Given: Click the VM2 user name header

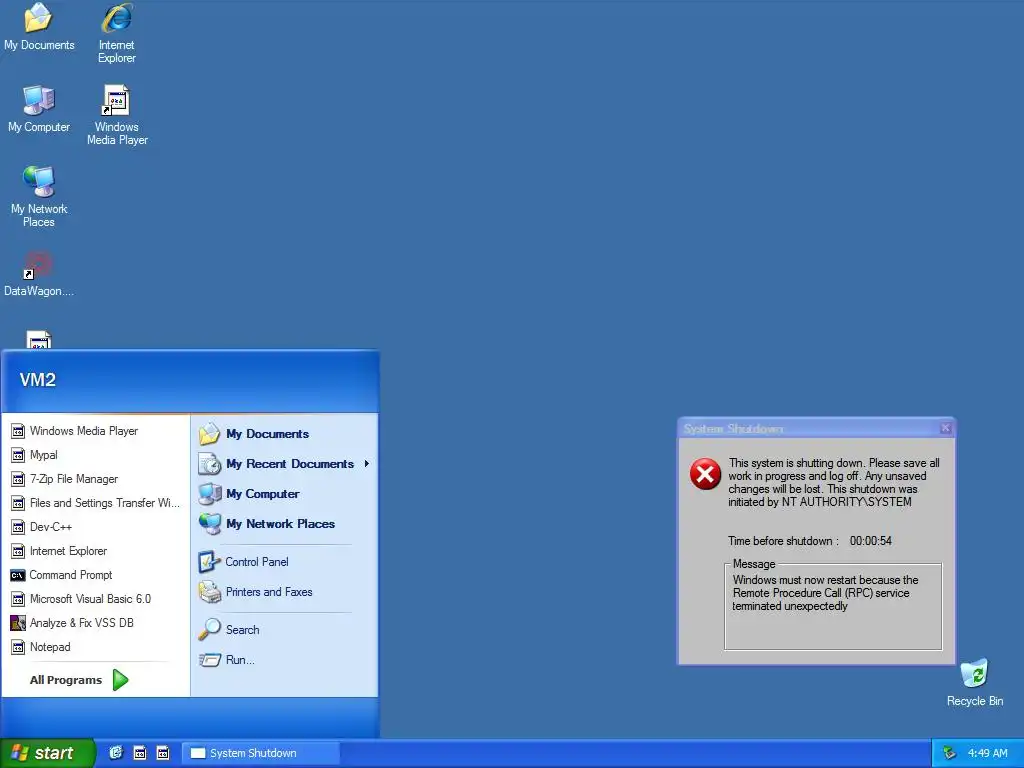Looking at the screenshot, I should pos(38,380).
